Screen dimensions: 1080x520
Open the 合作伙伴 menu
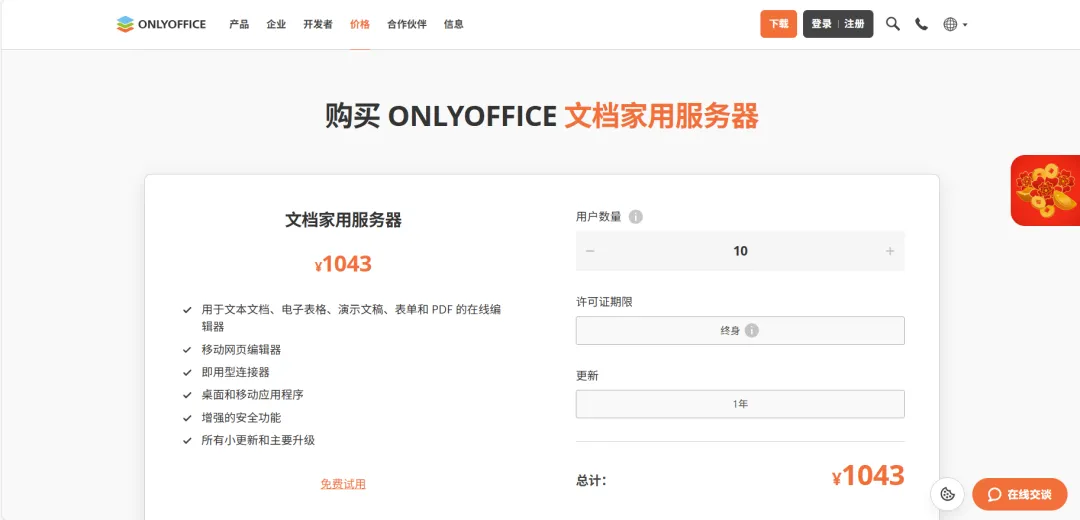point(407,24)
